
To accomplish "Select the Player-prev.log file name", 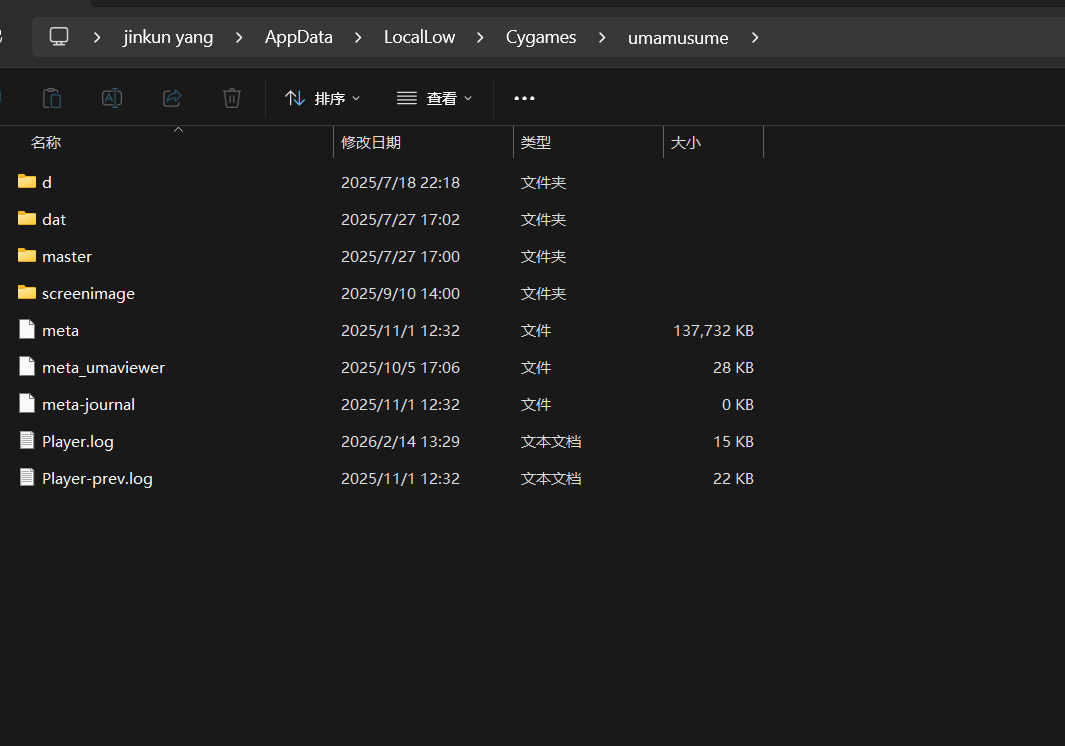I will tap(97, 478).
